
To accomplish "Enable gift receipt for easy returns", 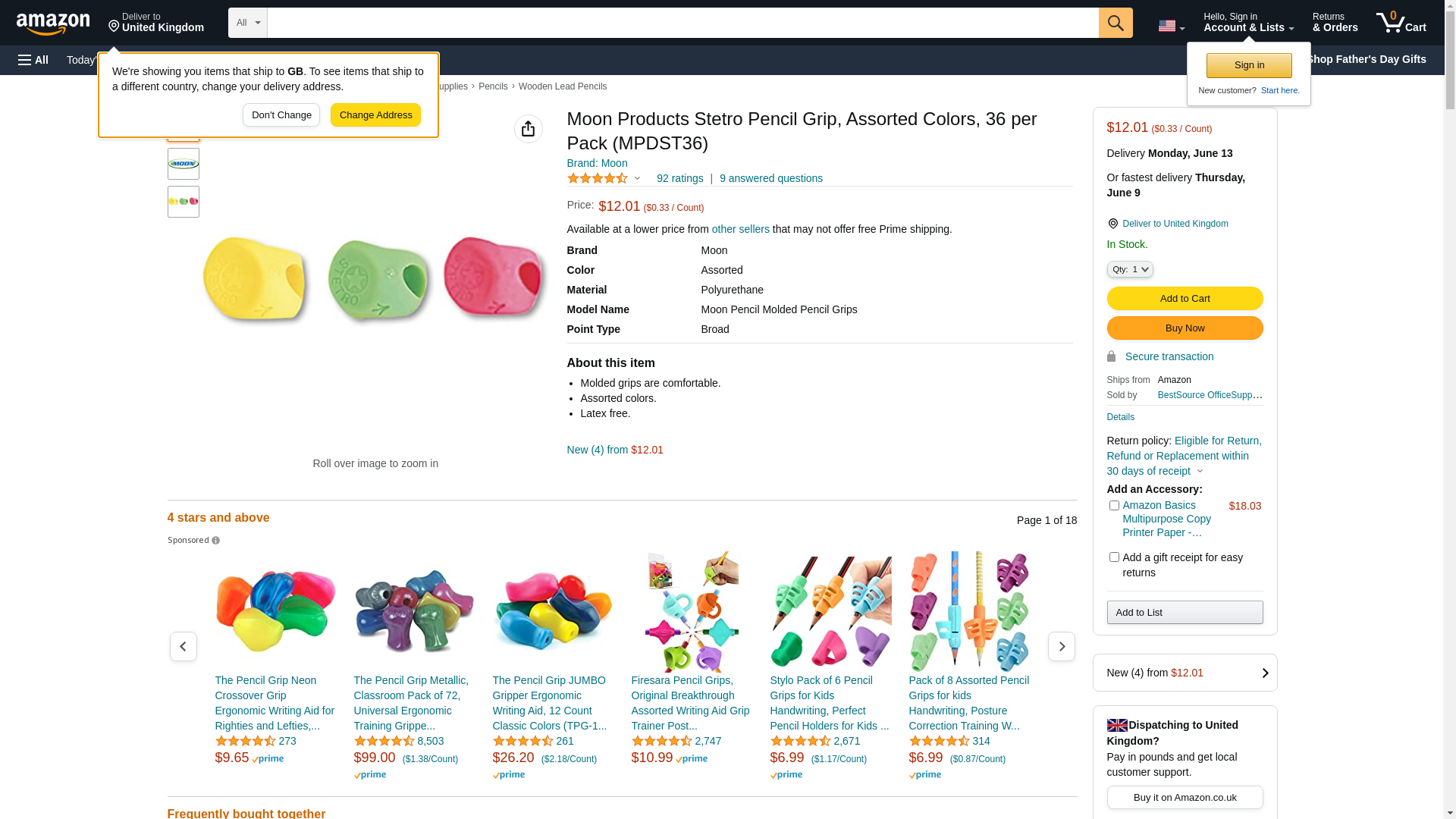I will (1114, 557).
